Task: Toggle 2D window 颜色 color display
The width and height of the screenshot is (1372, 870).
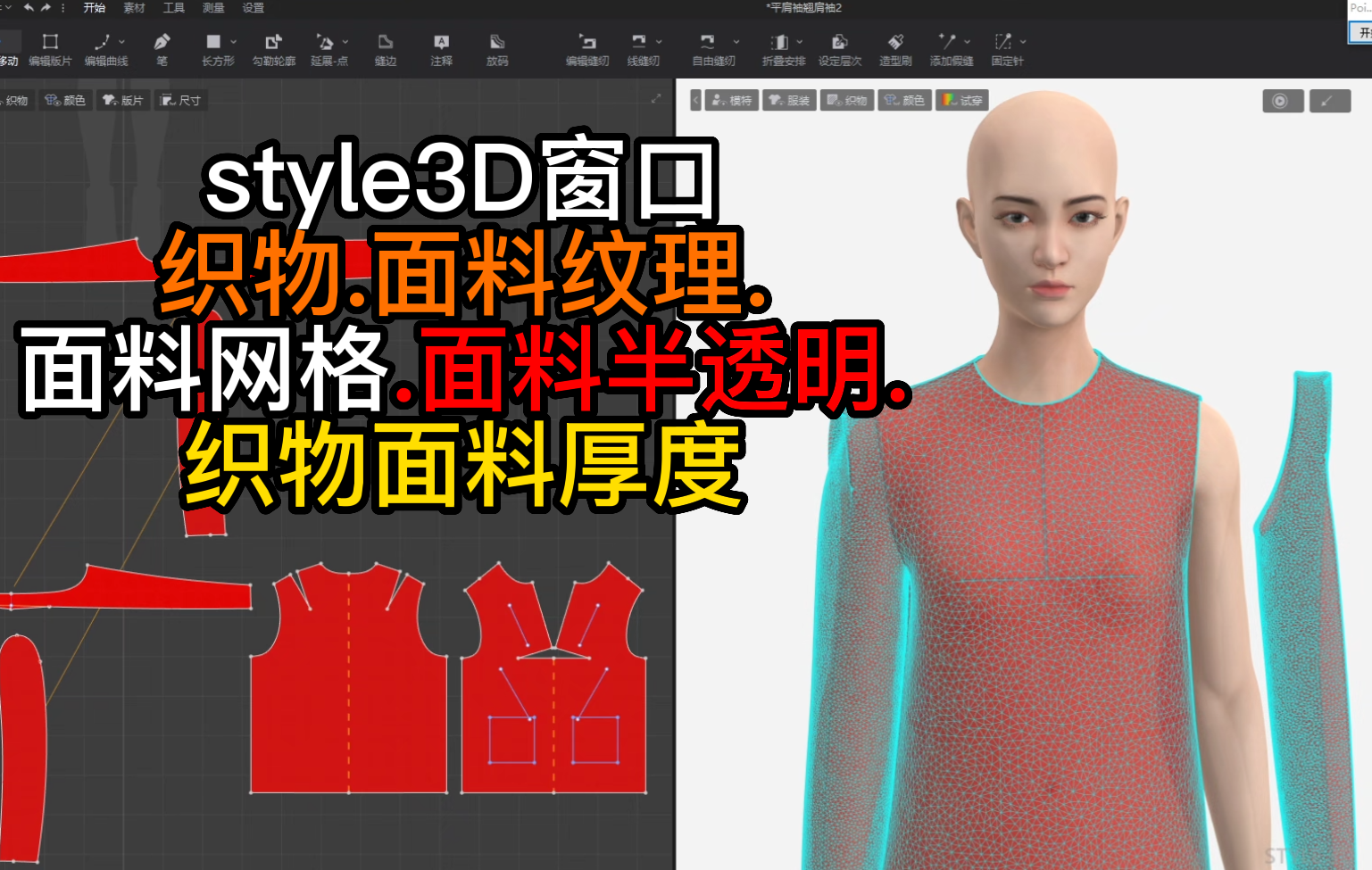Action: click(65, 100)
